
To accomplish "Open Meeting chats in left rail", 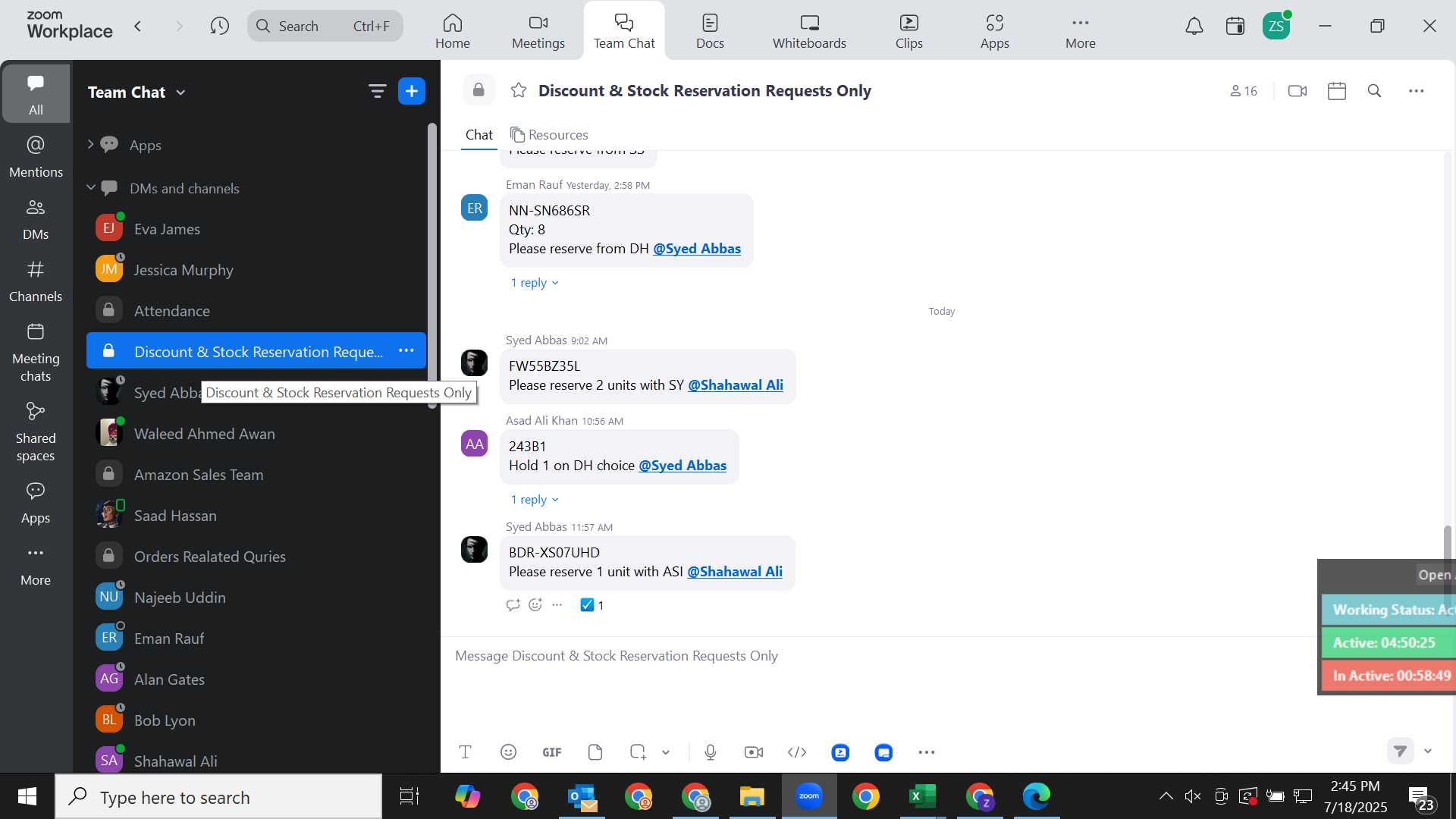I will click(x=36, y=353).
